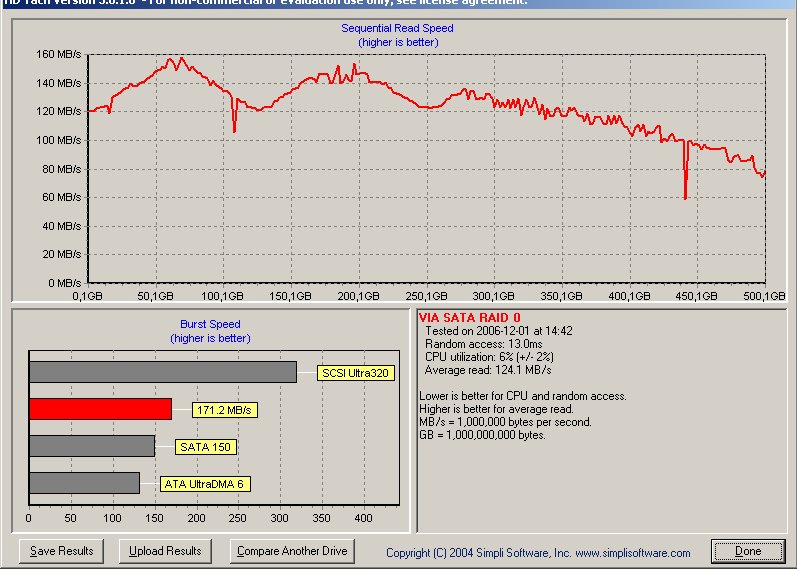Screen dimensions: 797x569
Task: Click the 500,1GB axis label
Action: coord(764,296)
